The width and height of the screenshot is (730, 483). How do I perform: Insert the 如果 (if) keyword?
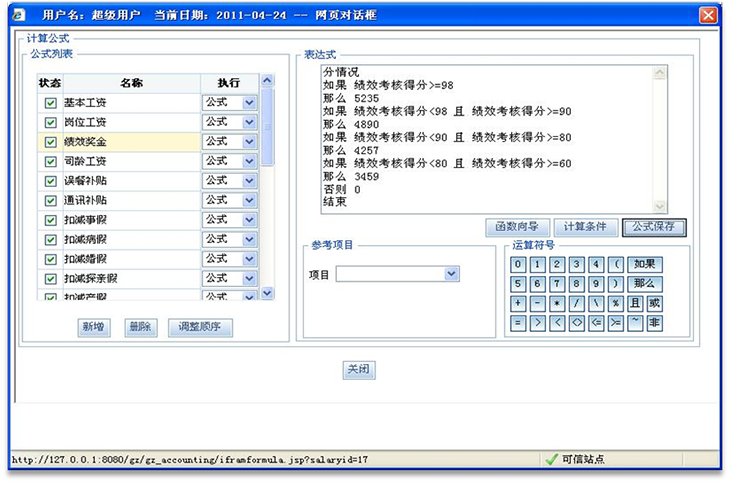click(x=645, y=265)
